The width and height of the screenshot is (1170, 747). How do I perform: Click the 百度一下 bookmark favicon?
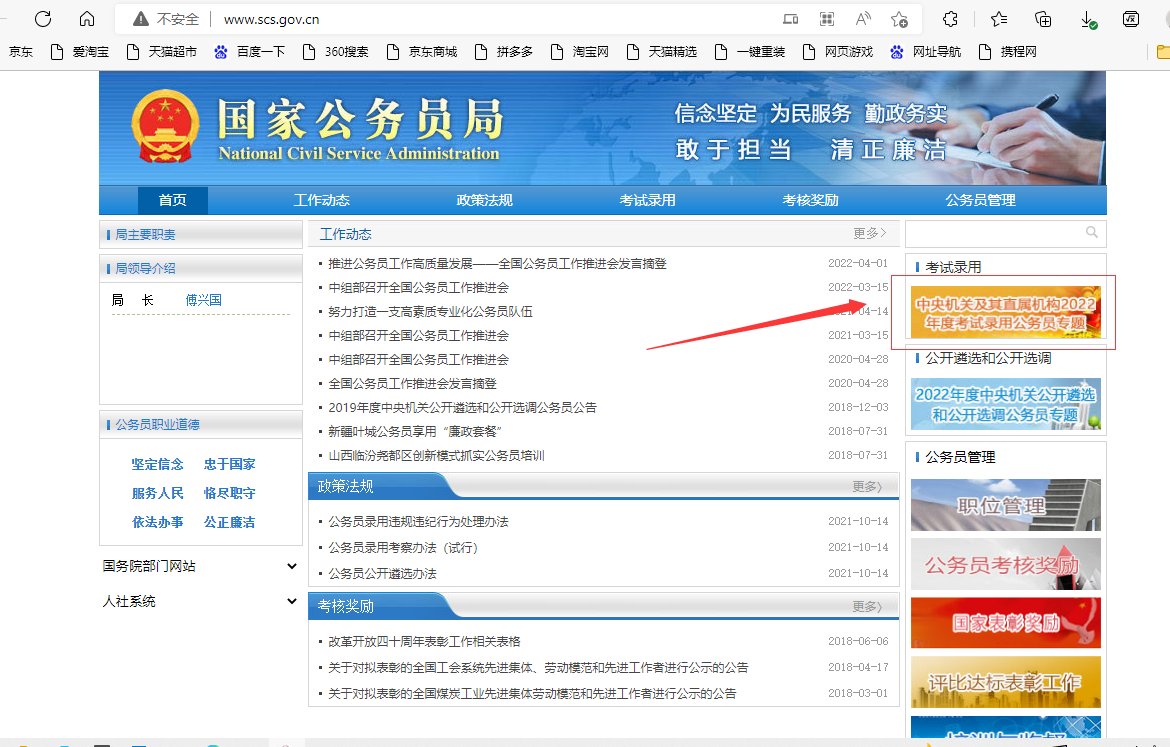pos(222,51)
